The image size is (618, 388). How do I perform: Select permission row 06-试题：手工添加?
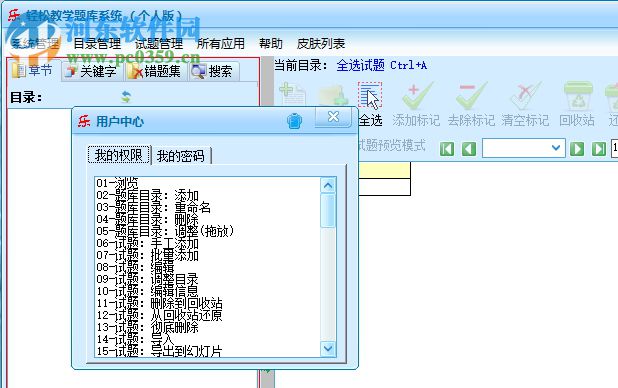208,243
